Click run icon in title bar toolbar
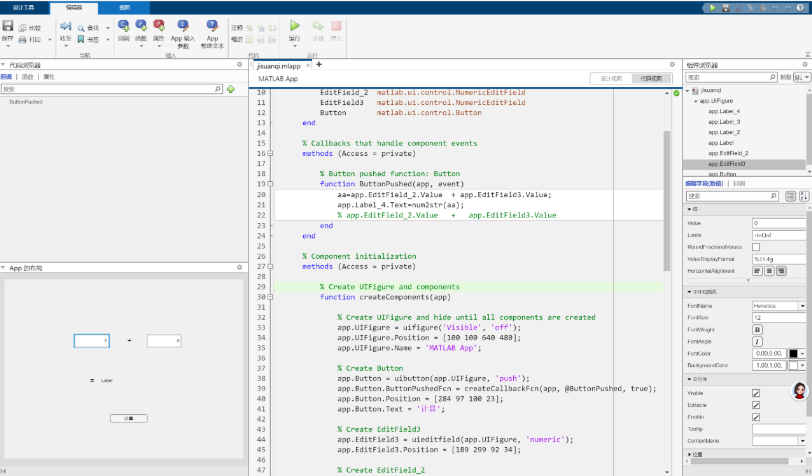Screen dimensions: 812x476 coord(713,7)
